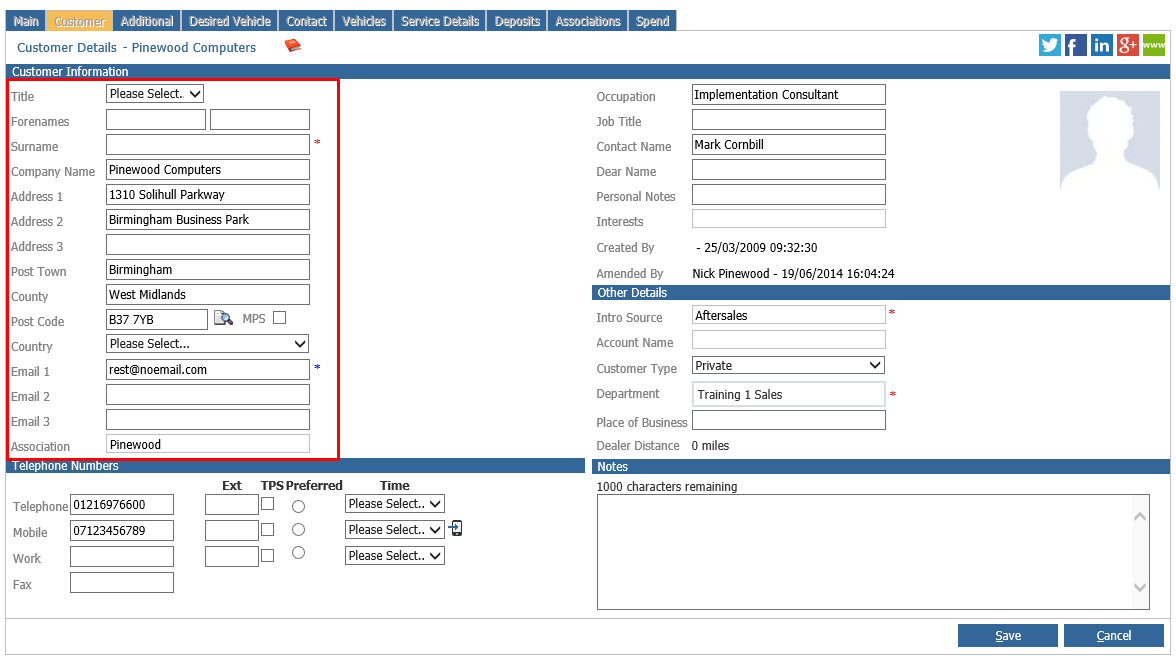Tick the MPS checkbox
The width and height of the screenshot is (1176, 658).
pyautogui.click(x=280, y=318)
